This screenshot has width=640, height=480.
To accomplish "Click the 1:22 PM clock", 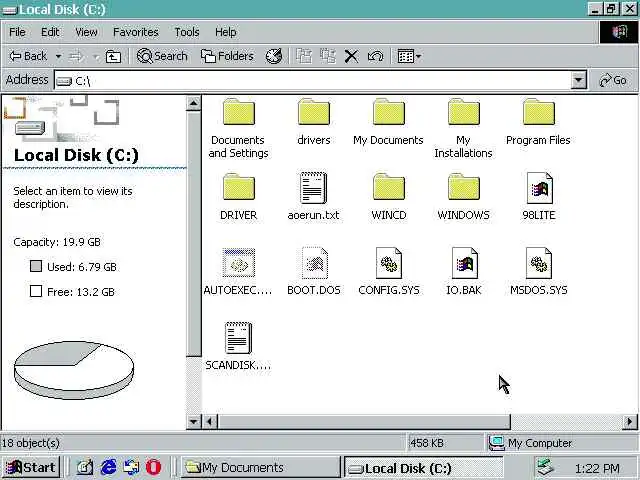I will click(x=597, y=468).
